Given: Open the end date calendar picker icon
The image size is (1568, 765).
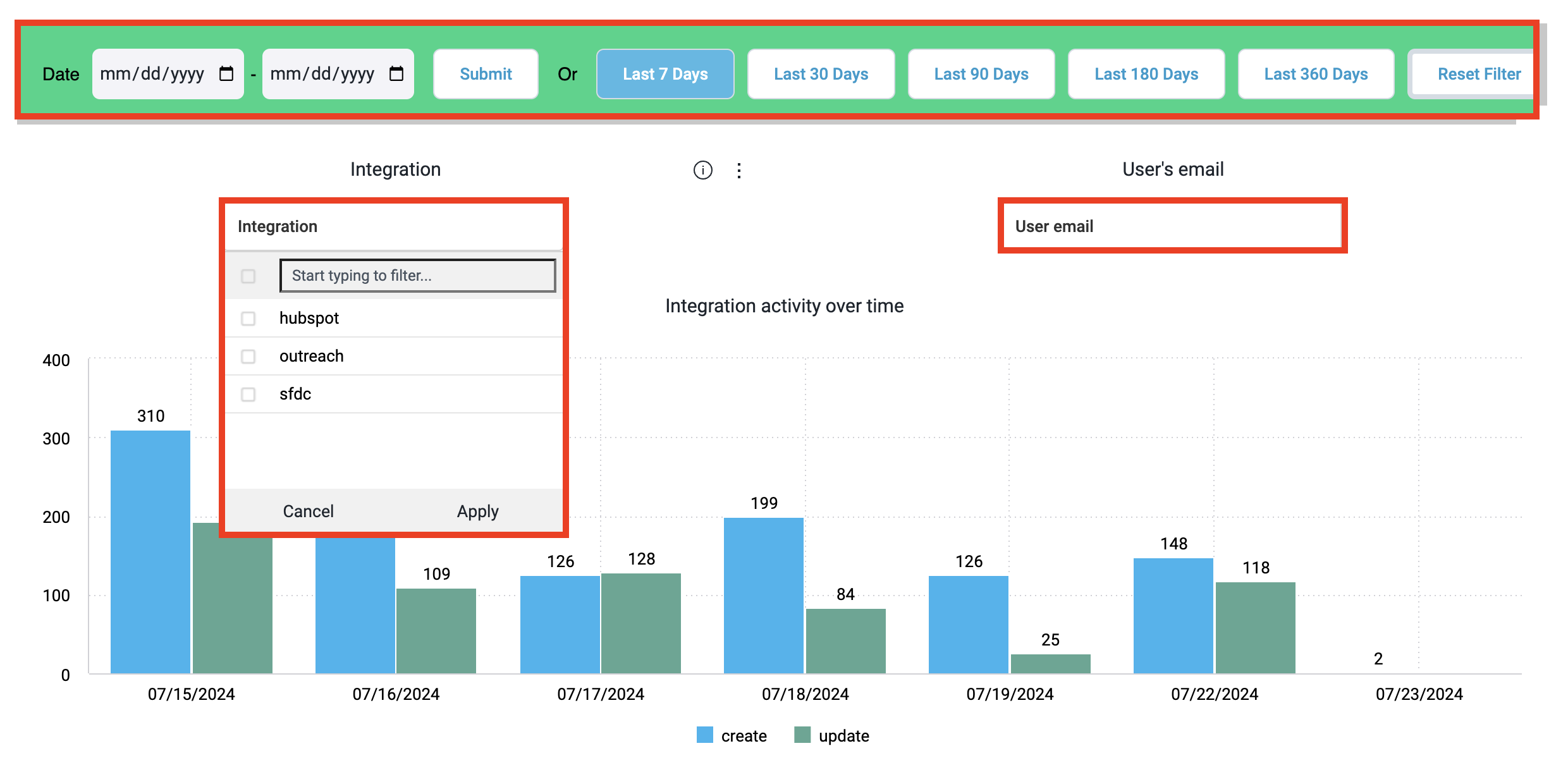Looking at the screenshot, I should click(396, 74).
